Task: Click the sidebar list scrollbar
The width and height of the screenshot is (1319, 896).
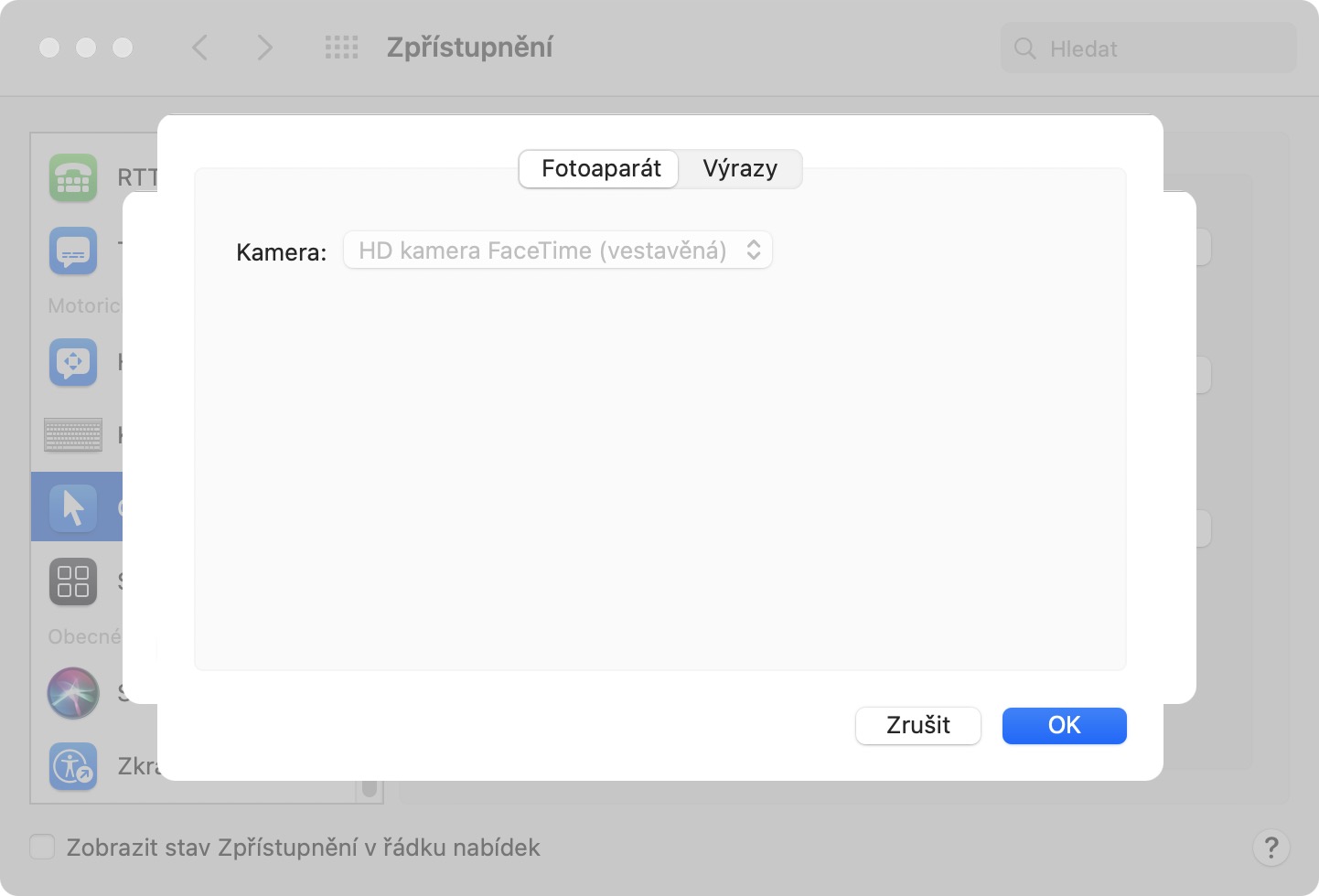Action: coord(370,786)
